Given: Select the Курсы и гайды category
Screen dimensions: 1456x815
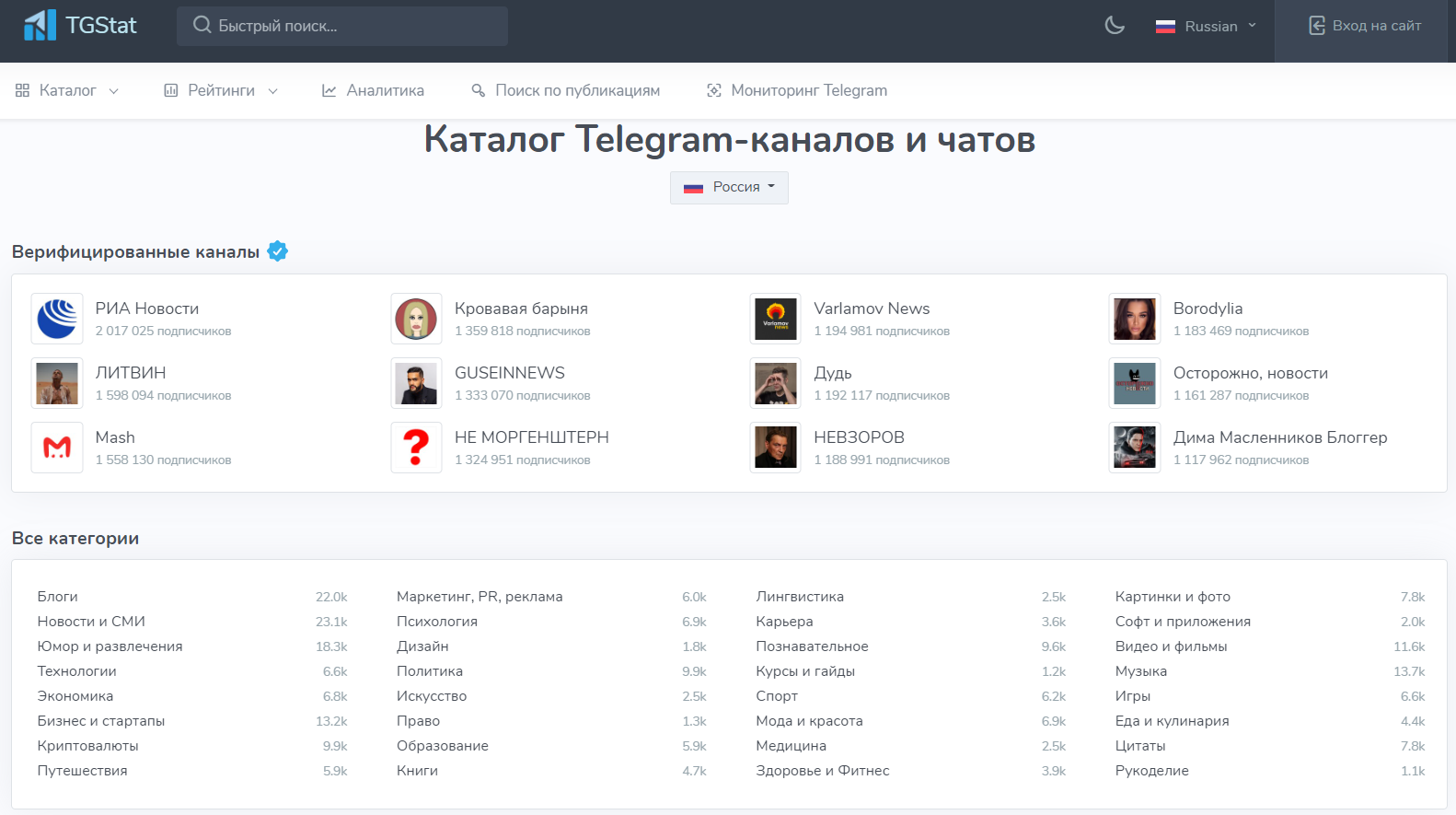Looking at the screenshot, I should [805, 671].
